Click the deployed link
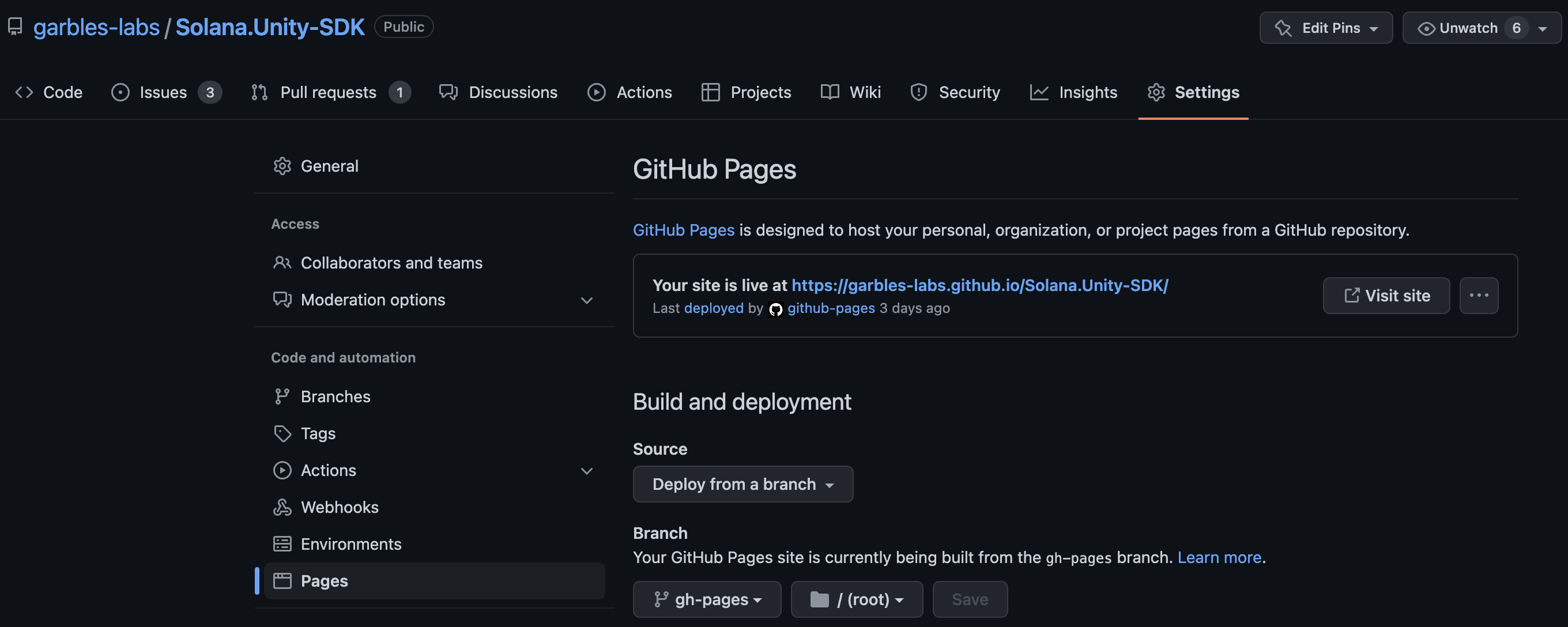The width and height of the screenshot is (1568, 627). [714, 308]
